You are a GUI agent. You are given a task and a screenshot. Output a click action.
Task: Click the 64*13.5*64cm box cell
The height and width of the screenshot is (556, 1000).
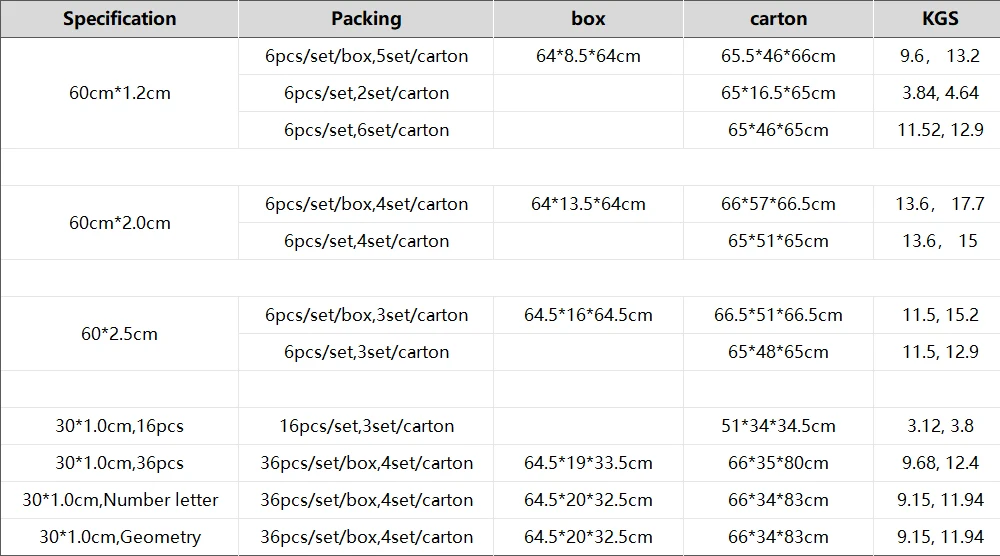pyautogui.click(x=588, y=204)
